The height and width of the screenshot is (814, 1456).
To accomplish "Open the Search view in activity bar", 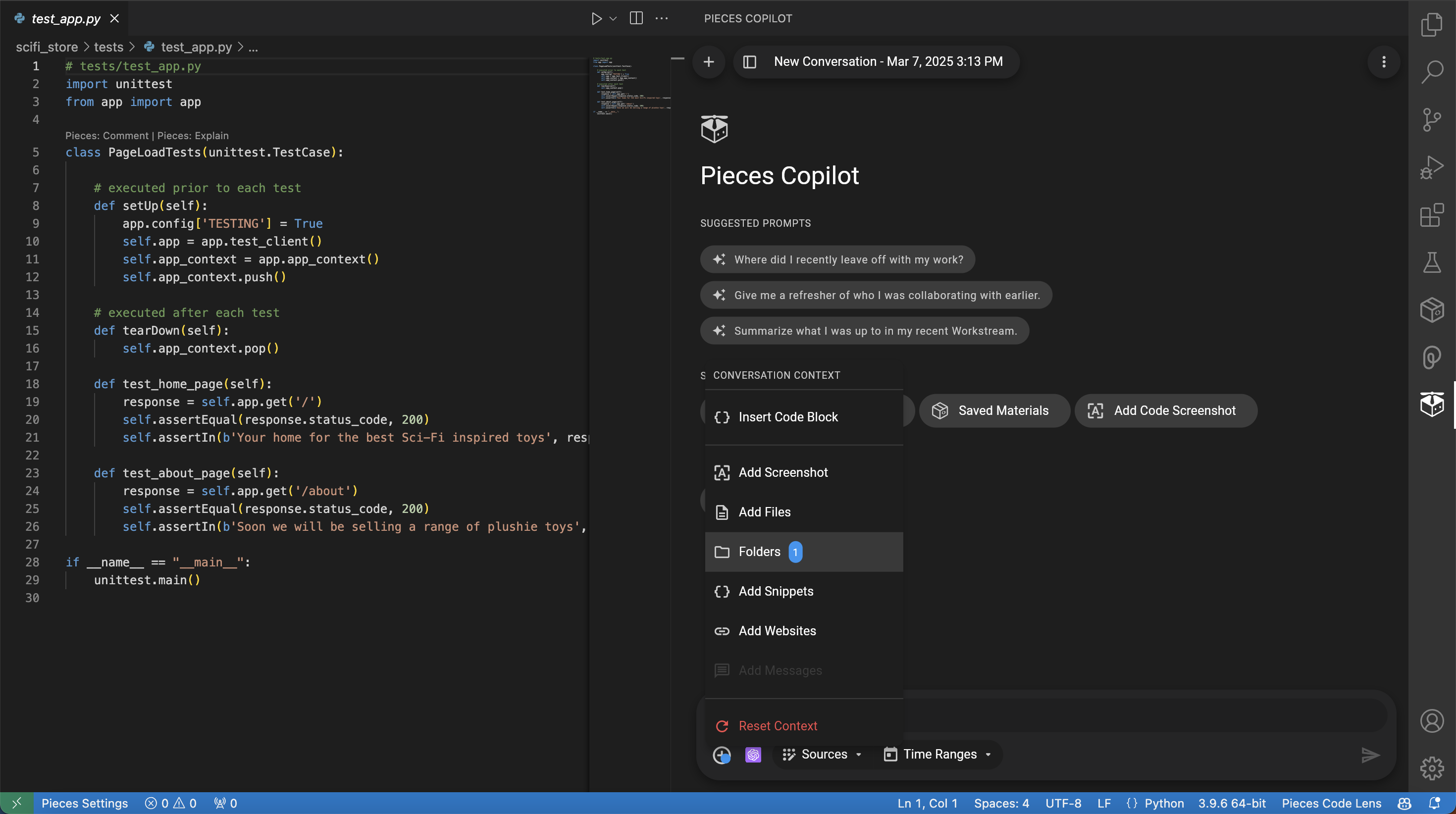I will pyautogui.click(x=1432, y=72).
